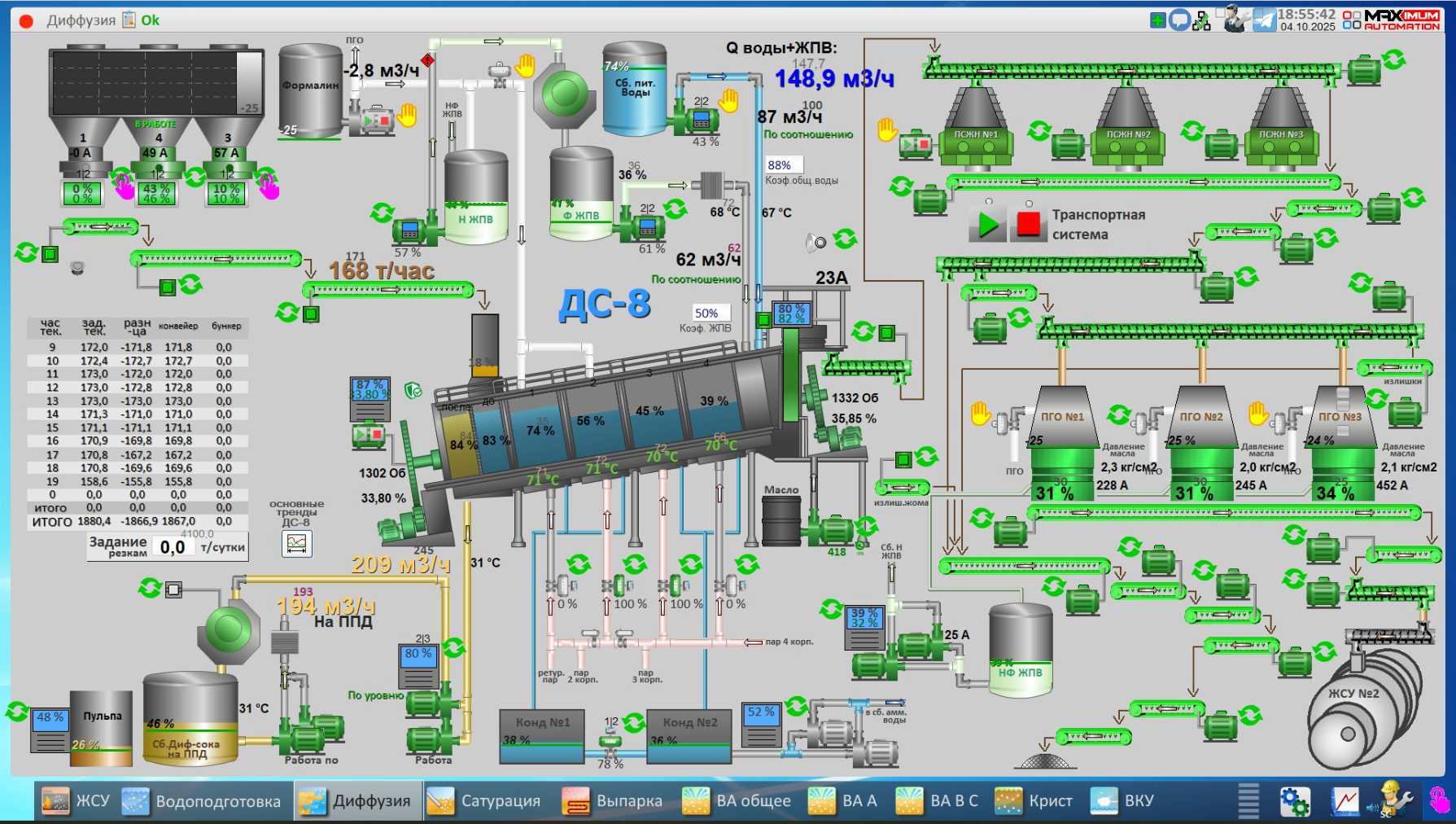
Task: Stop the Транспортная система with red button
Action: click(x=1028, y=224)
